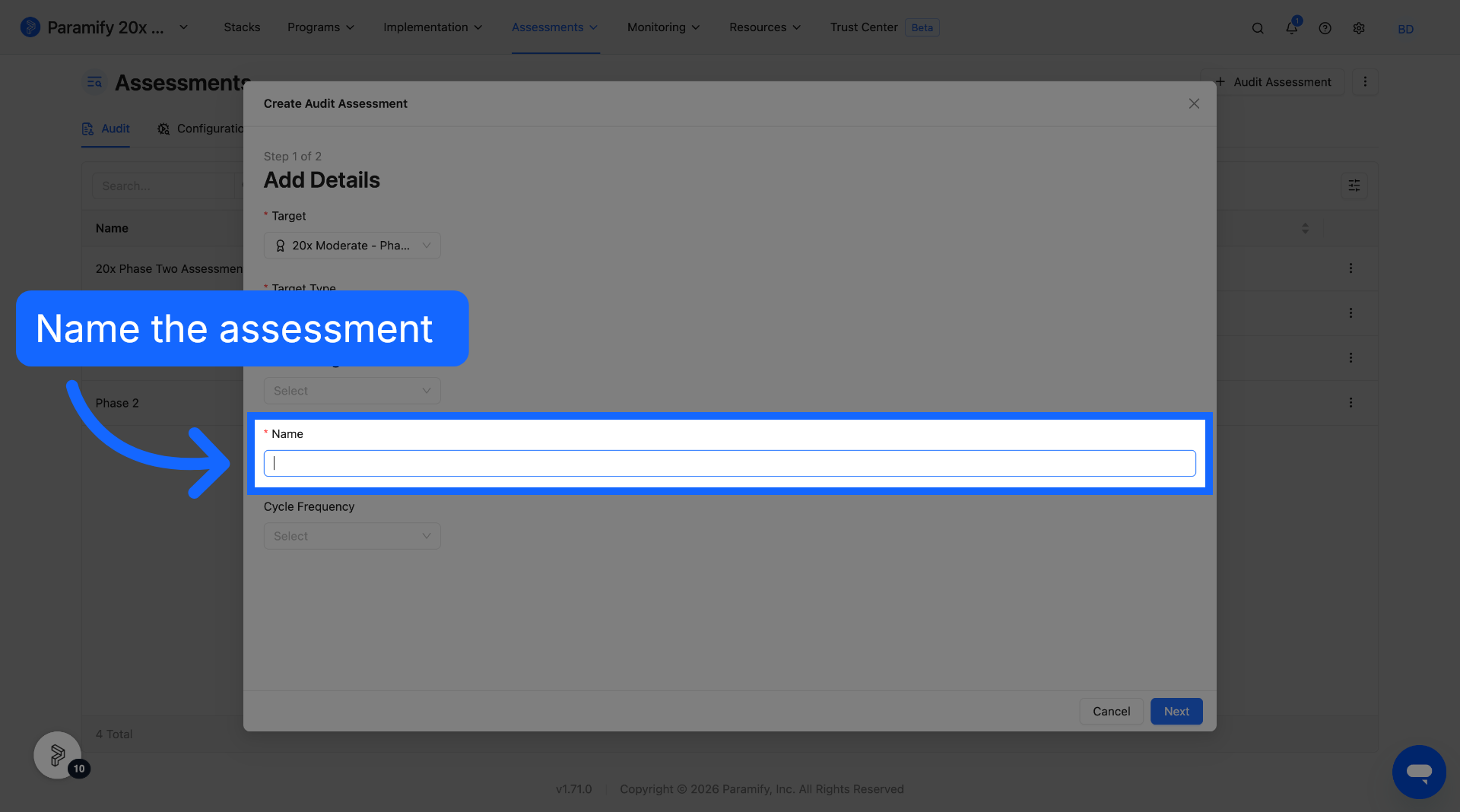Click the Next button

coord(1176,712)
